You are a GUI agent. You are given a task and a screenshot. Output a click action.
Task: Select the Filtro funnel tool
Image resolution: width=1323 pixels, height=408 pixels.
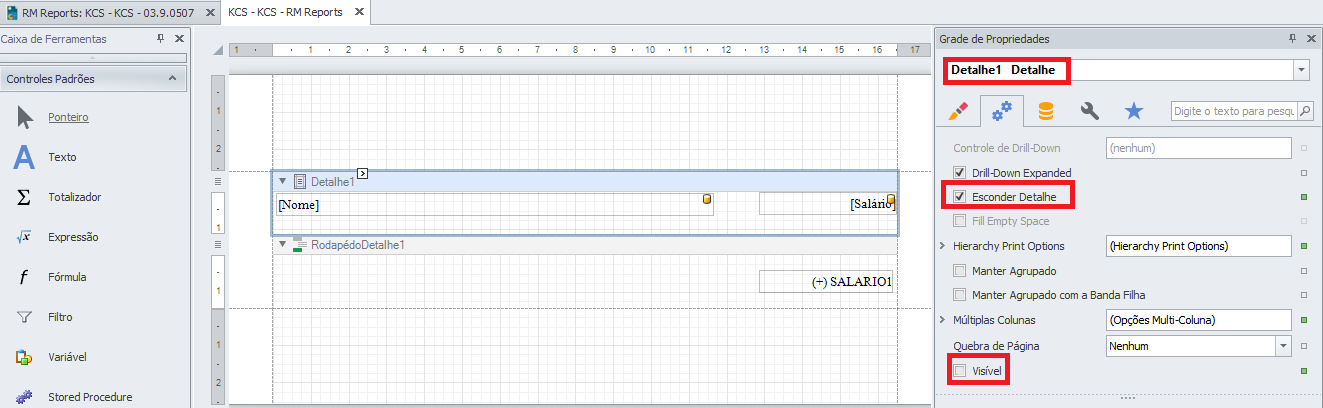25,317
